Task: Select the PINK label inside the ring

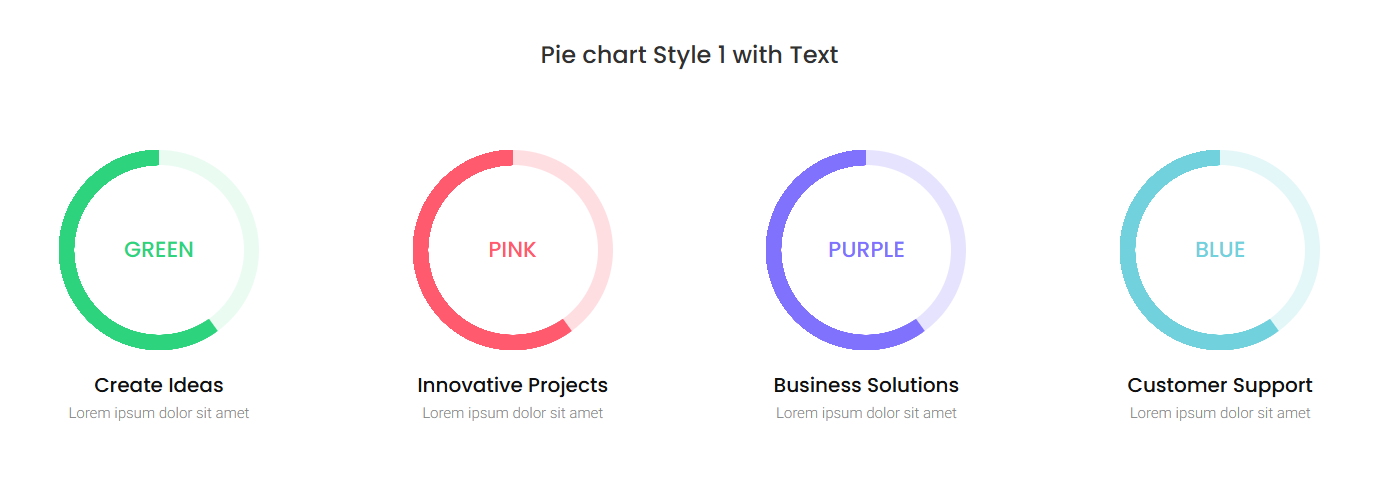Action: click(x=513, y=250)
